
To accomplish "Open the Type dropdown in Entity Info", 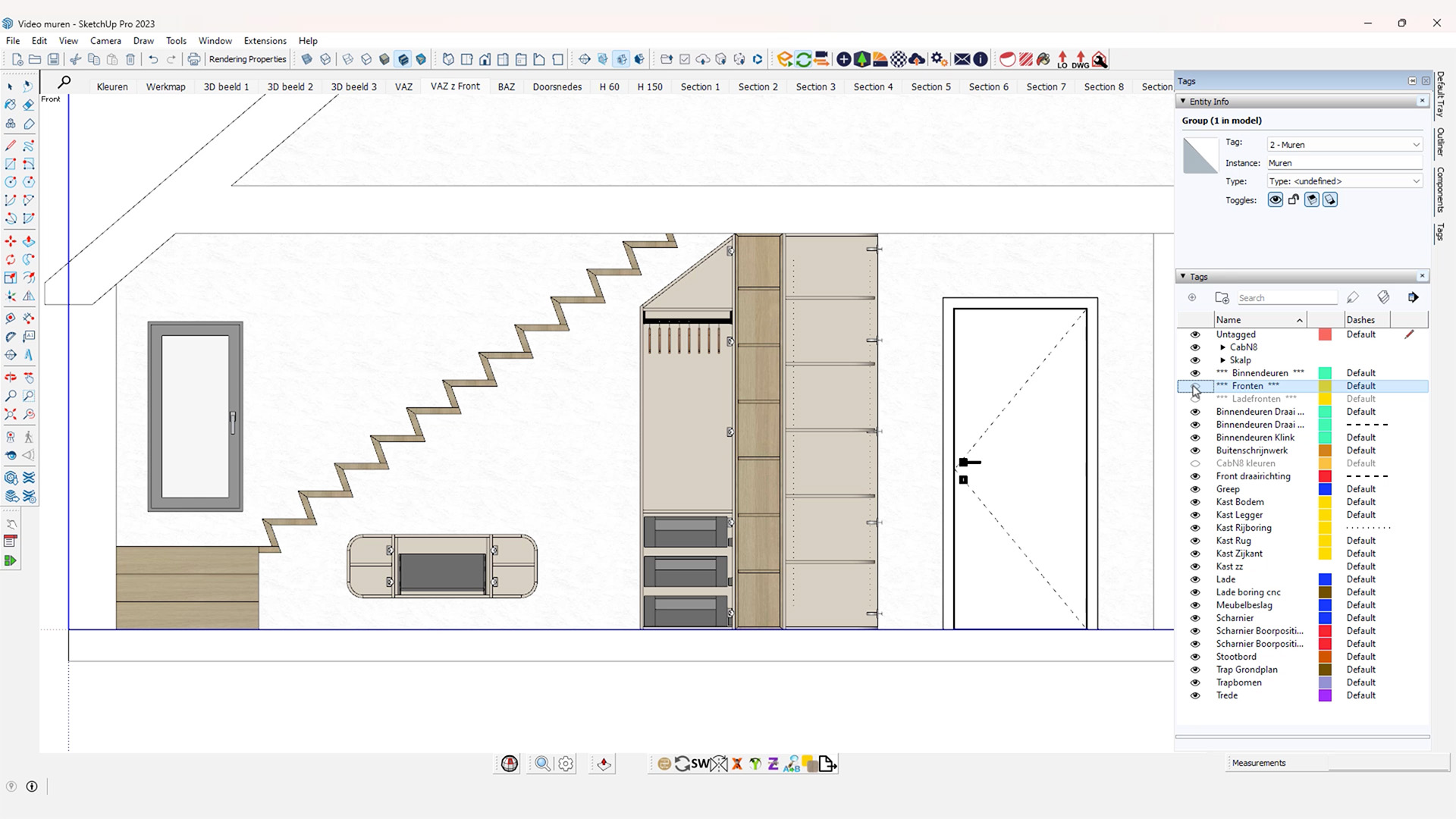I will pyautogui.click(x=1415, y=180).
